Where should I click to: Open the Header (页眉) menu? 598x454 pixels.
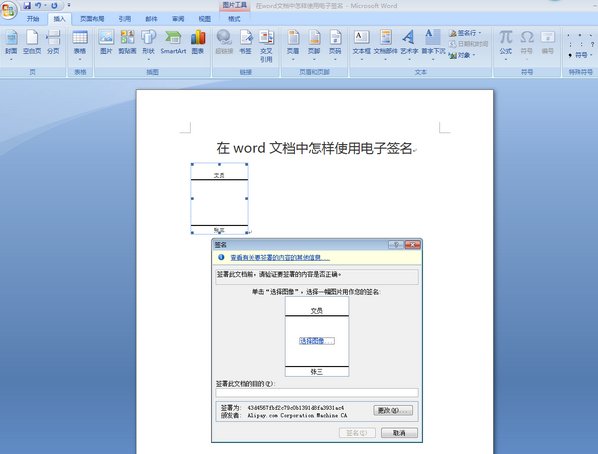pyautogui.click(x=293, y=44)
